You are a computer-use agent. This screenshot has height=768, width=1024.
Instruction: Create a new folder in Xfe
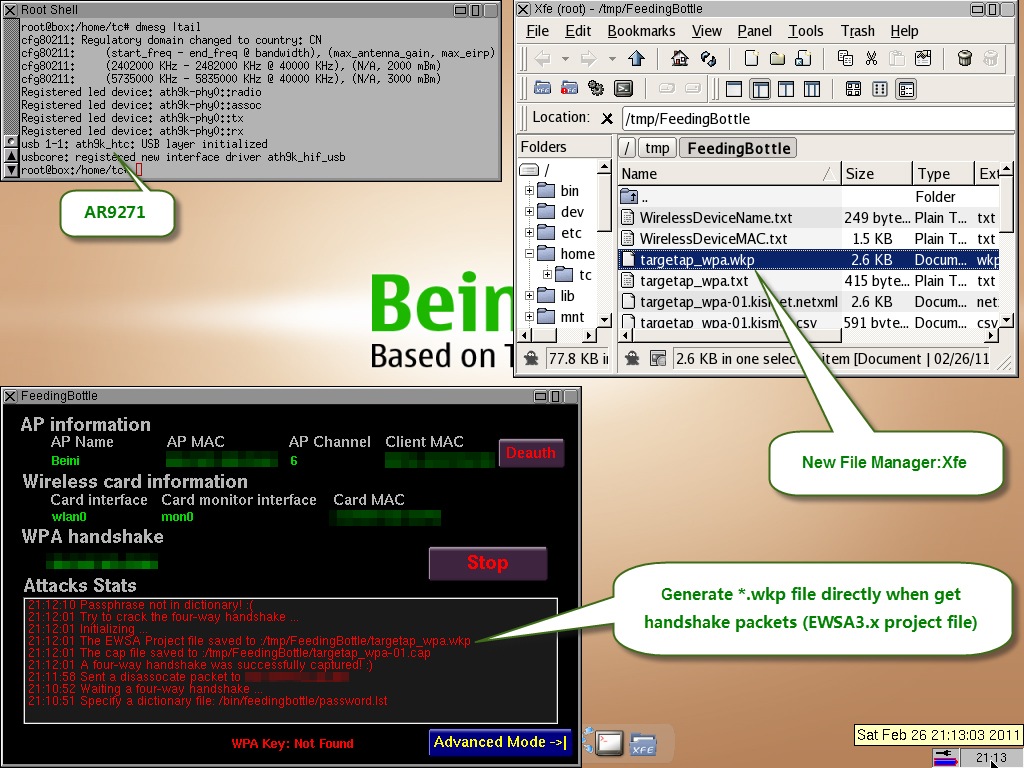(x=777, y=59)
